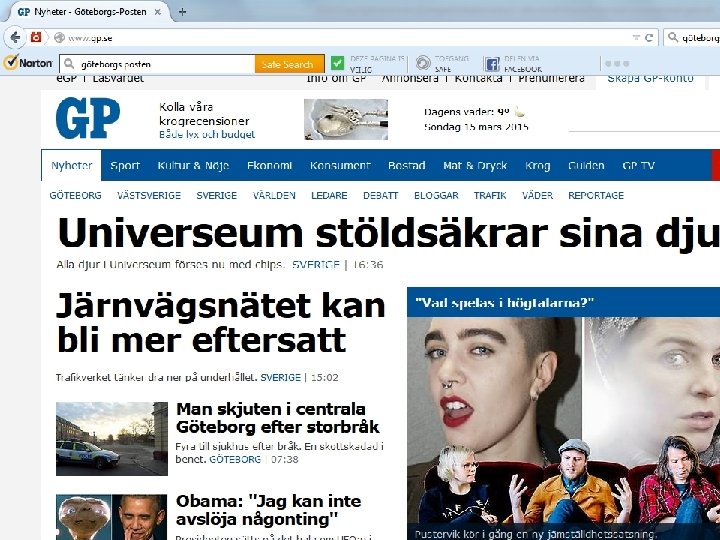Open Skapa GP-konto link
Image resolution: width=720 pixels, height=540 pixels.
[x=650, y=79]
